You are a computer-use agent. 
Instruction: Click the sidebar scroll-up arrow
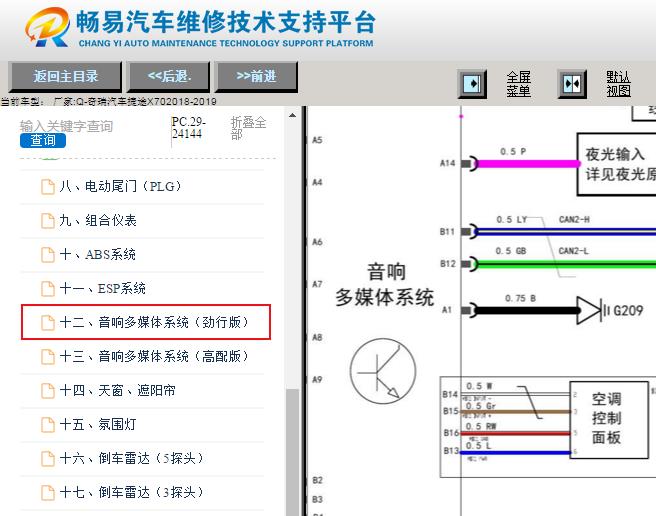pyautogui.click(x=292, y=116)
